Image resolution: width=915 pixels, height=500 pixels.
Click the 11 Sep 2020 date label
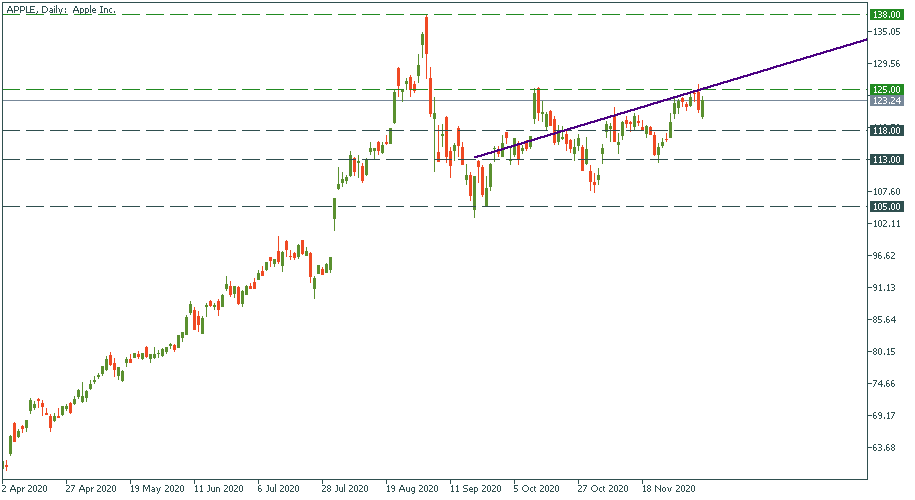click(475, 489)
